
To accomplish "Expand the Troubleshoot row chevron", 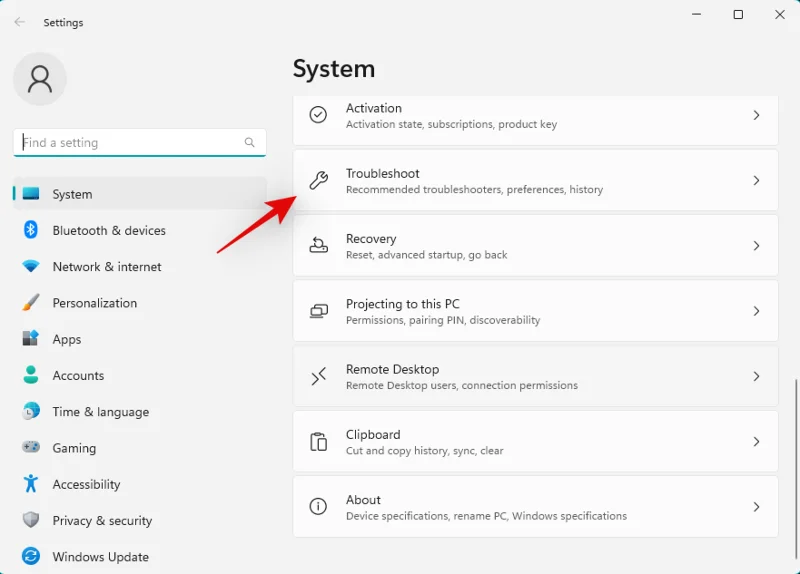I will point(756,181).
